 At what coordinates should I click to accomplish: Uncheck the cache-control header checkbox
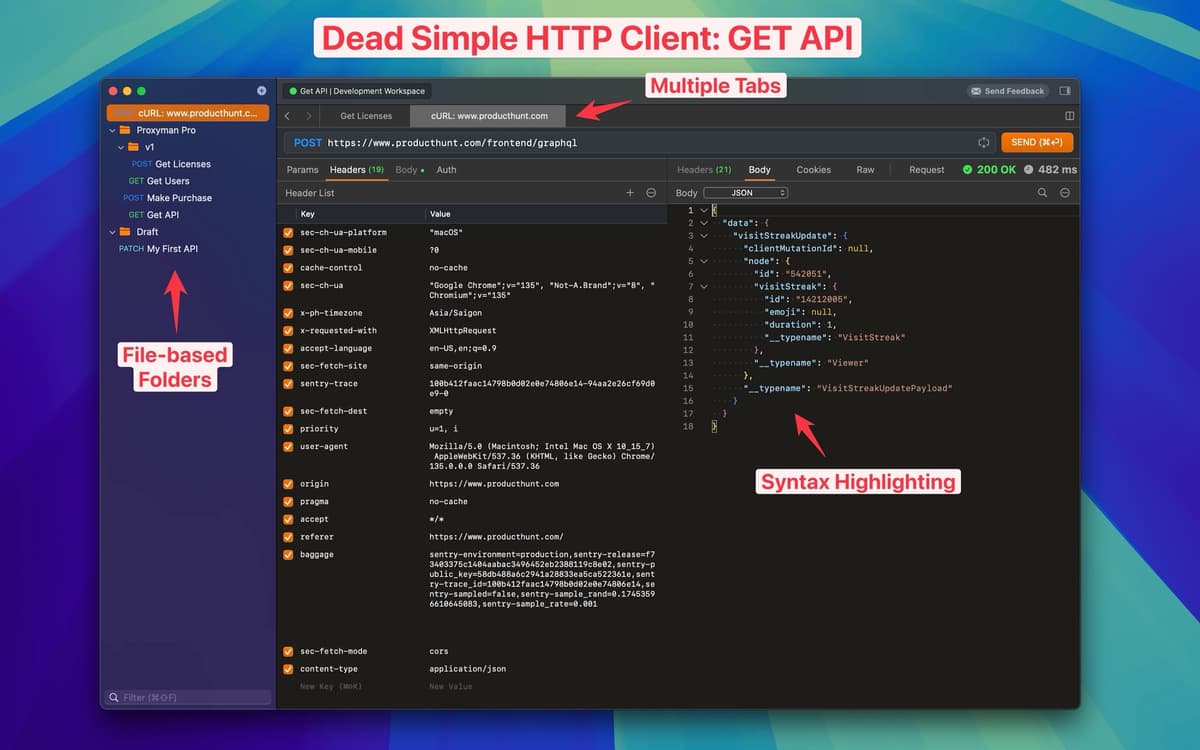[x=288, y=268]
